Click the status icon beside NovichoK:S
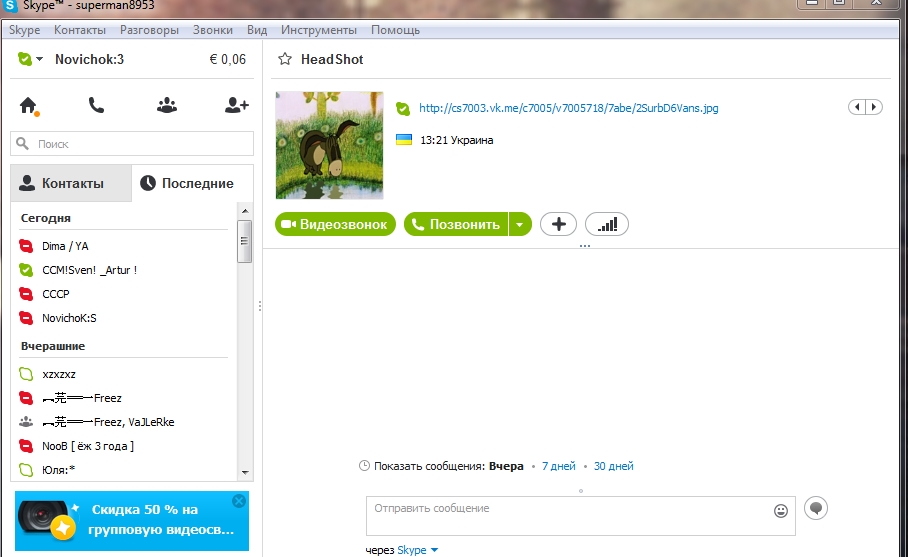 [26, 318]
